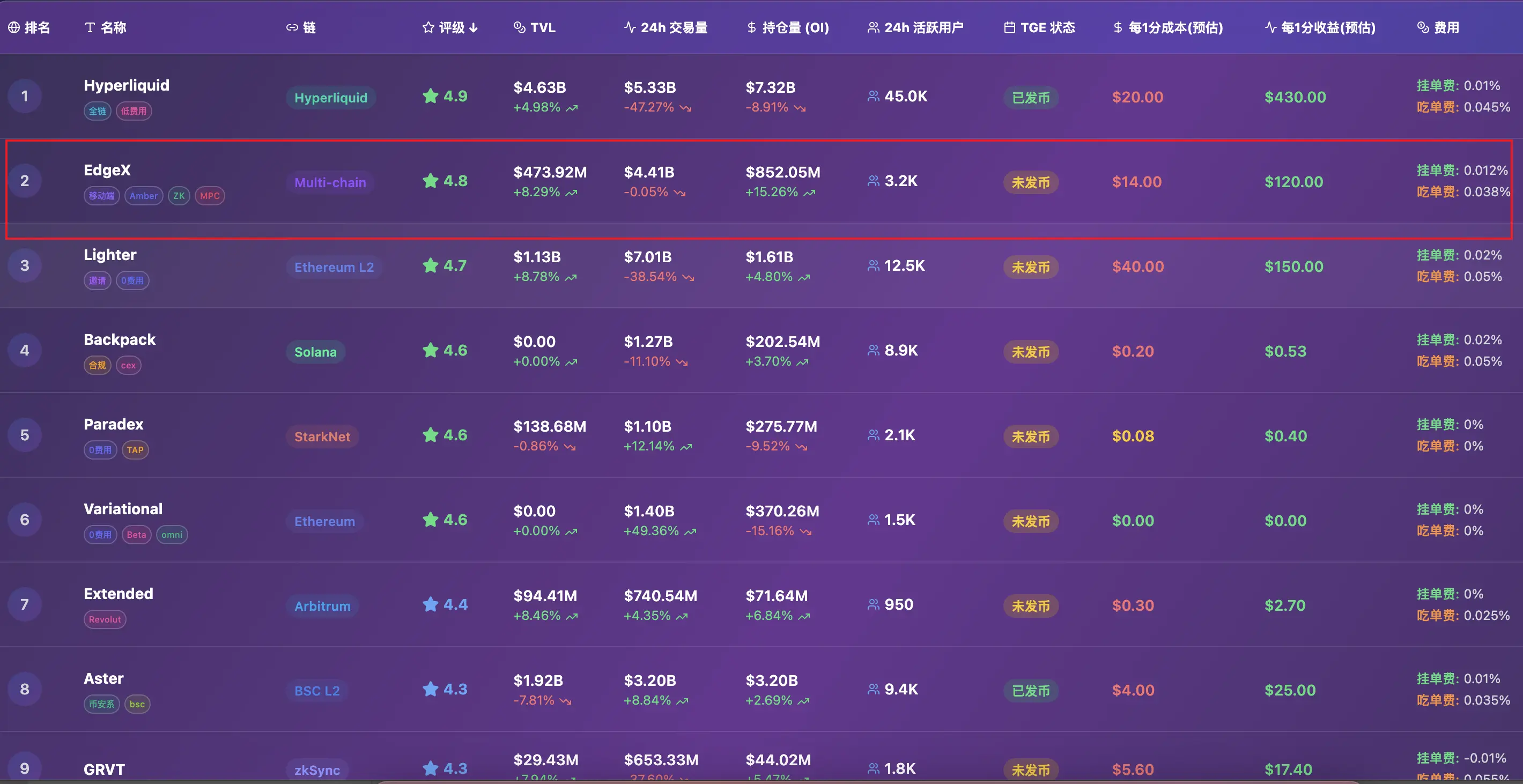Click the upward trend arrow beside EdgeX TVL +8.29%
The image size is (1523, 784).
pos(571,193)
